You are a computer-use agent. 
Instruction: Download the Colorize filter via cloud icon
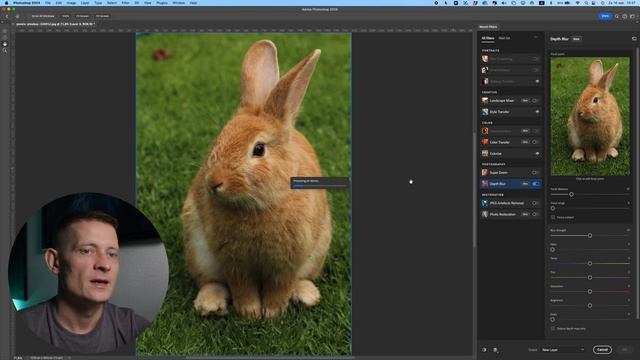pos(537,153)
